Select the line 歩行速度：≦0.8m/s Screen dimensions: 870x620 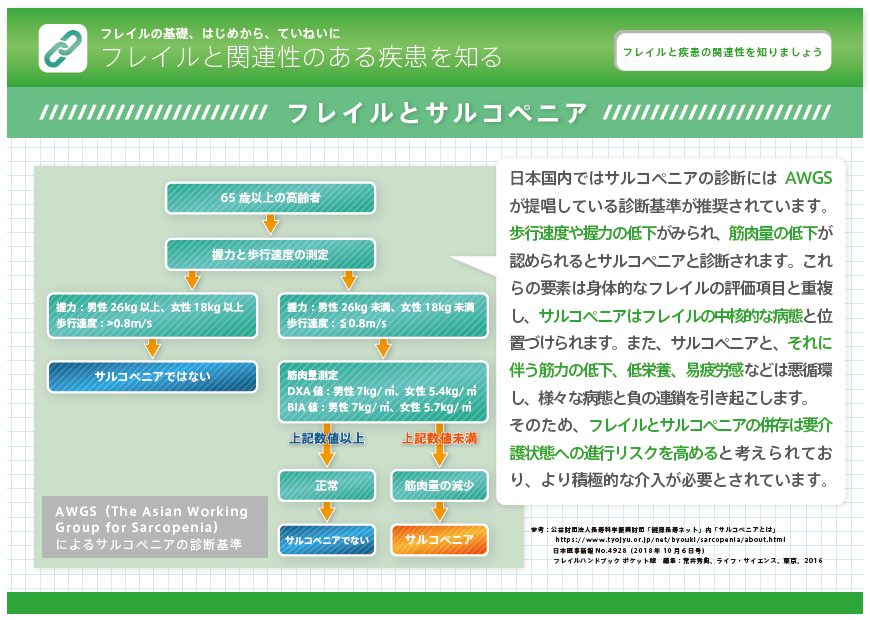tap(336, 323)
